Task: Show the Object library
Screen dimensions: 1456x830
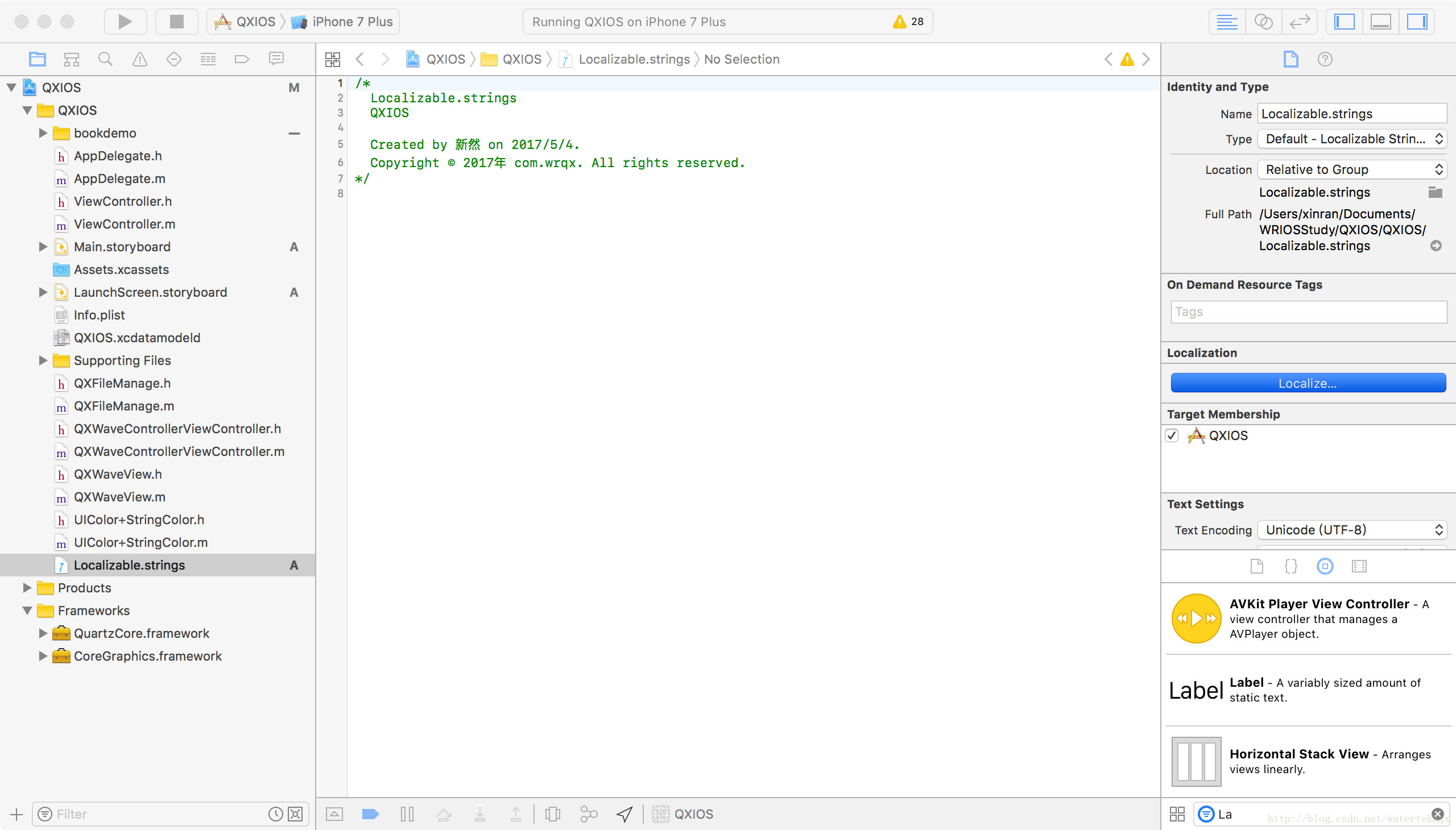Action: point(1325,566)
